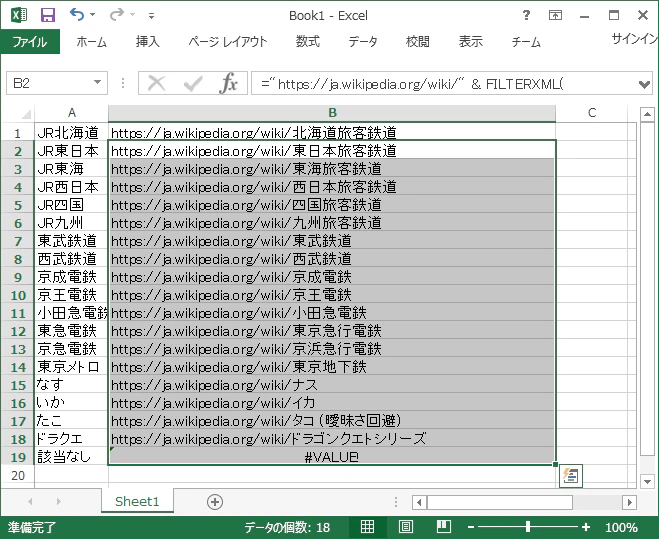Zoom out with the minus button
Screen dimensions: 659x539
(471, 527)
